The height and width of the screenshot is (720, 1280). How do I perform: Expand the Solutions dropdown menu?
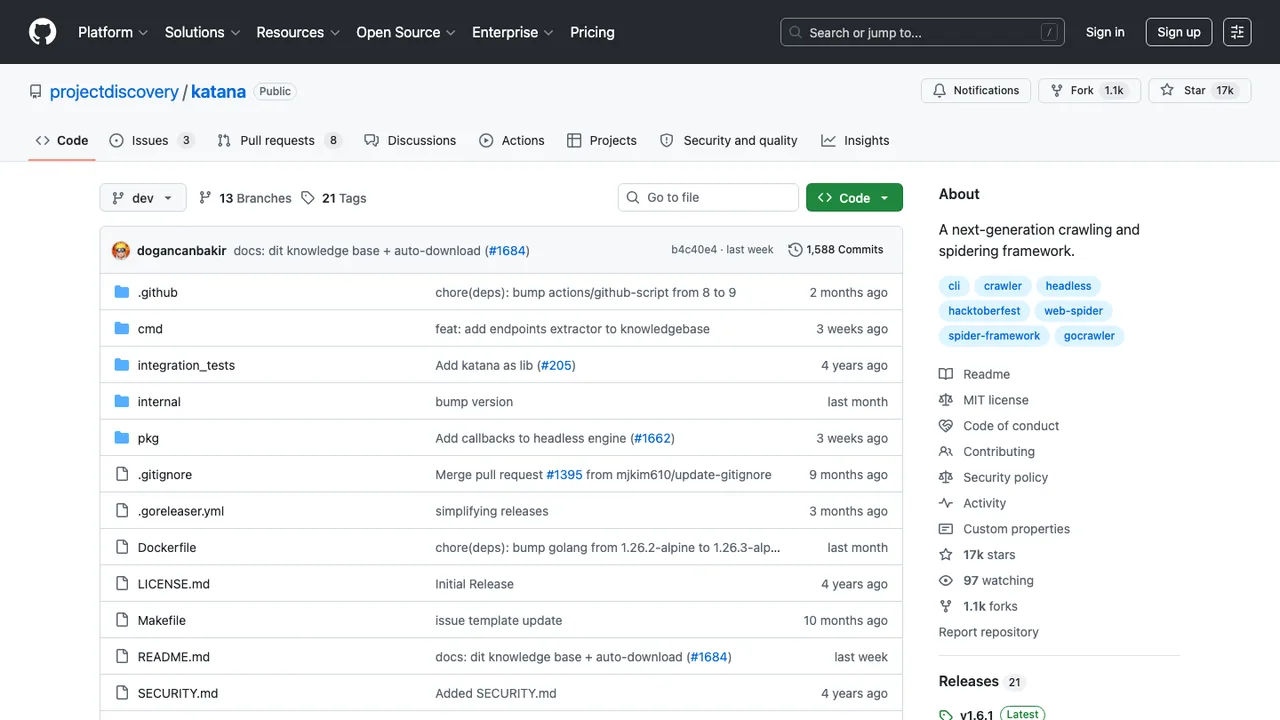203,32
